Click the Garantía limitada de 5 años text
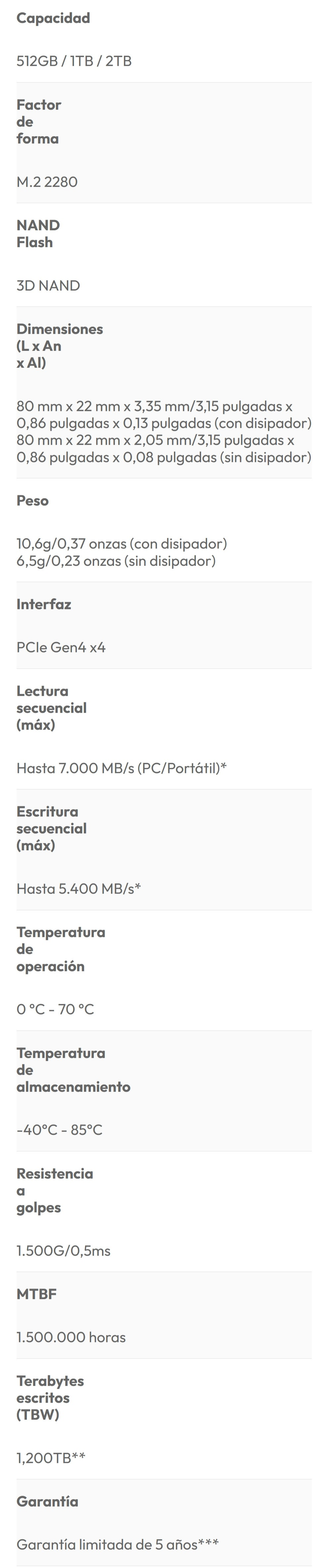The height and width of the screenshot is (1568, 328). click(117, 1544)
